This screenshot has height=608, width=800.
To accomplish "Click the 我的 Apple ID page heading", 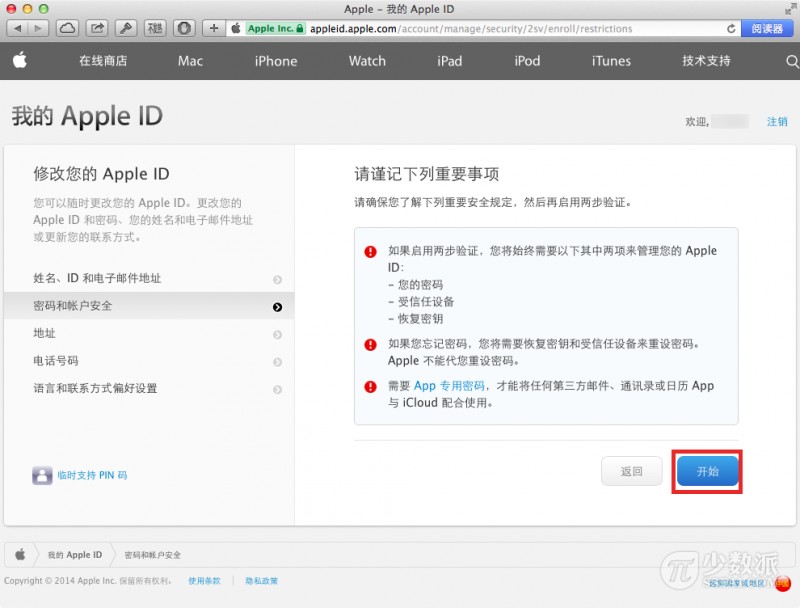I will coord(87,116).
